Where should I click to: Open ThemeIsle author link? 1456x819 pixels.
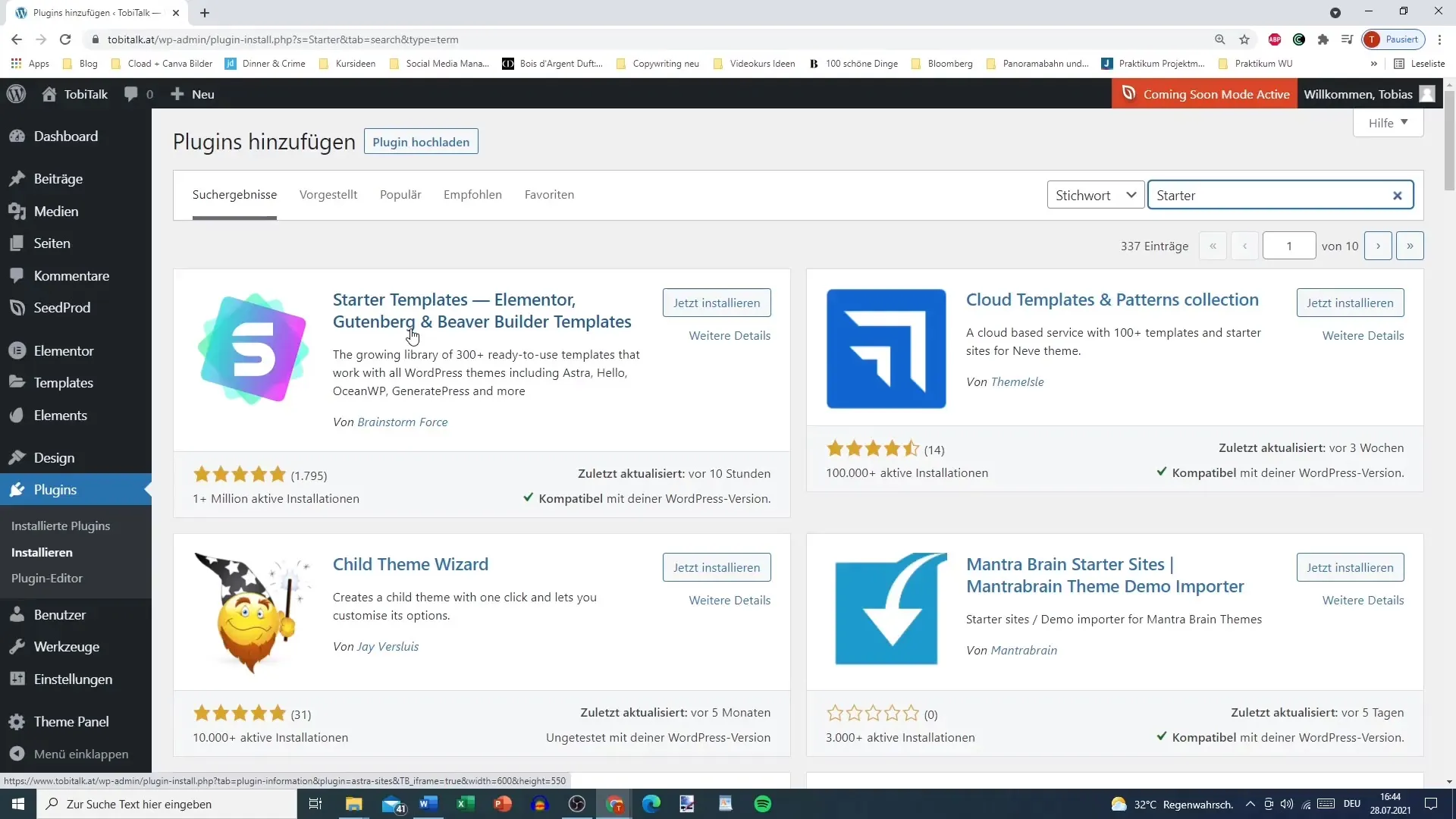pyautogui.click(x=1017, y=382)
